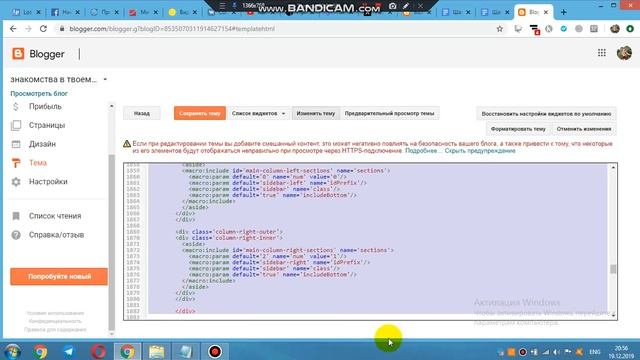The image size is (640, 360).
Task: Open Страницы in the sidebar
Action: (47, 125)
